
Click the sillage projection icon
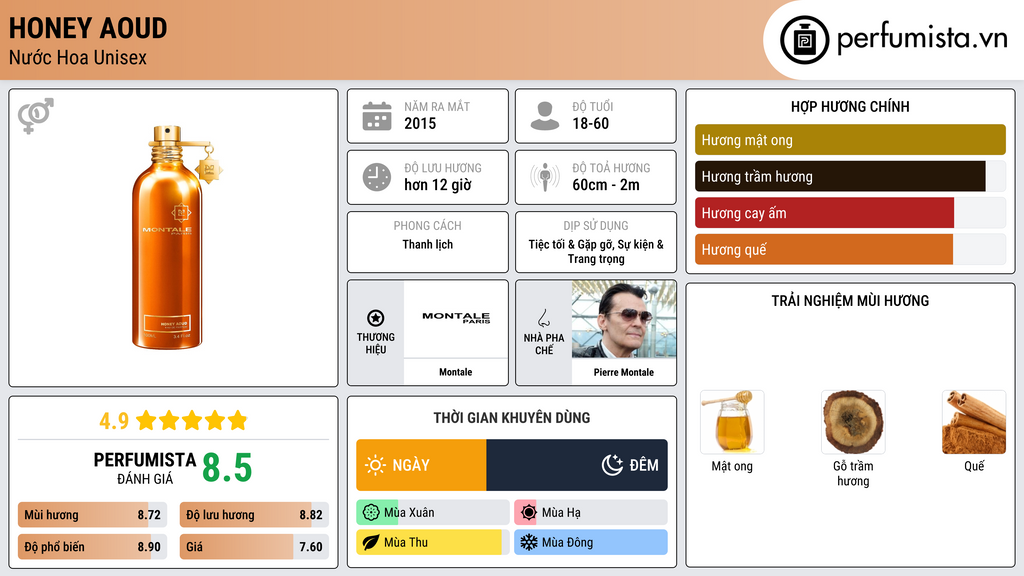click(544, 177)
